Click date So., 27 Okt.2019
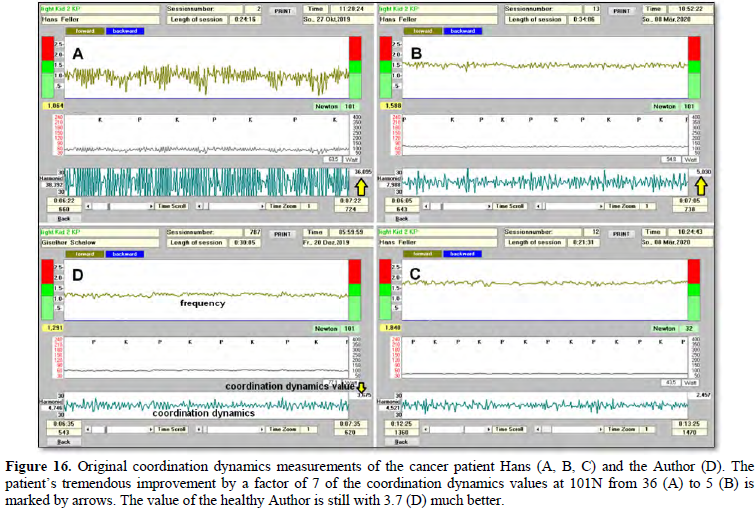The height and width of the screenshot is (513, 756). pyautogui.click(x=338, y=19)
